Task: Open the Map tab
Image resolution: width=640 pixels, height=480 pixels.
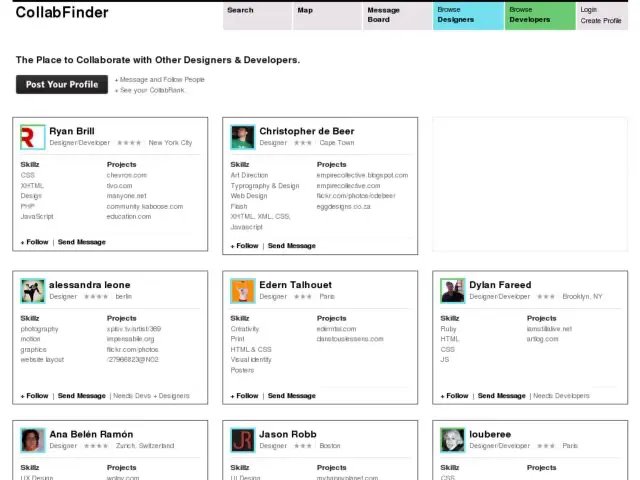Action: click(327, 16)
